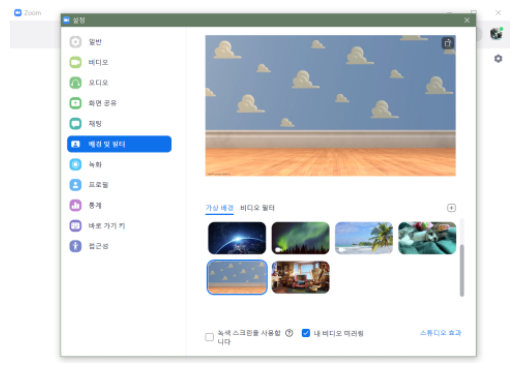This screenshot has height=375, width=520.
Task: Click the plus icon to add a background
Action: 451,208
